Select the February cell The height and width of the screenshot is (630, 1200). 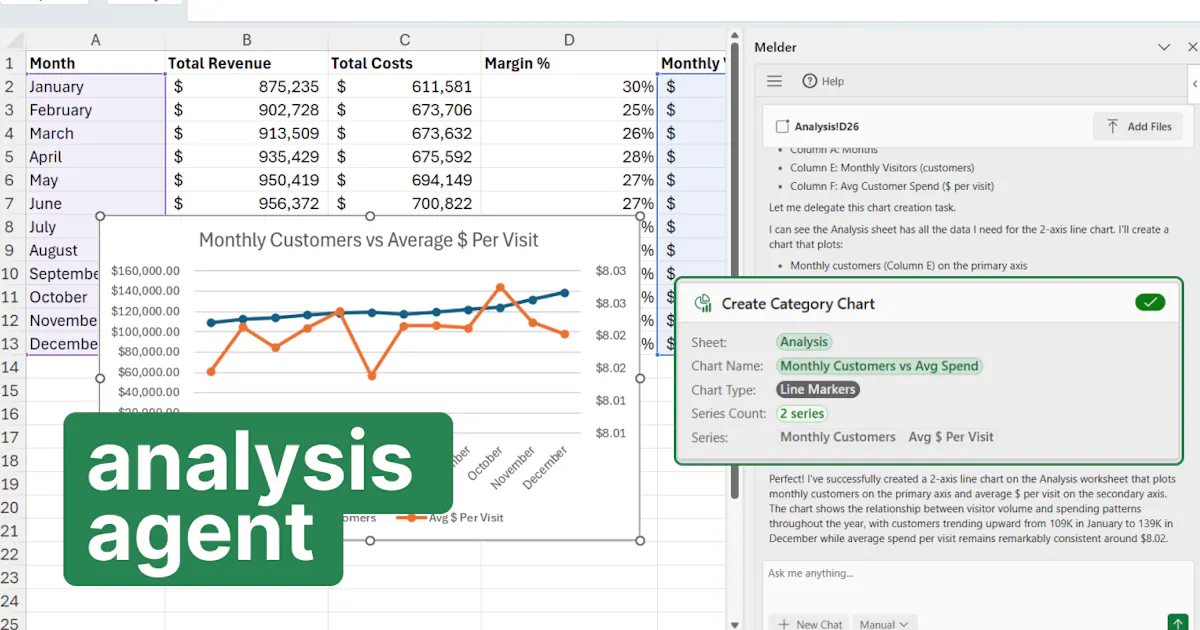[x=96, y=110]
